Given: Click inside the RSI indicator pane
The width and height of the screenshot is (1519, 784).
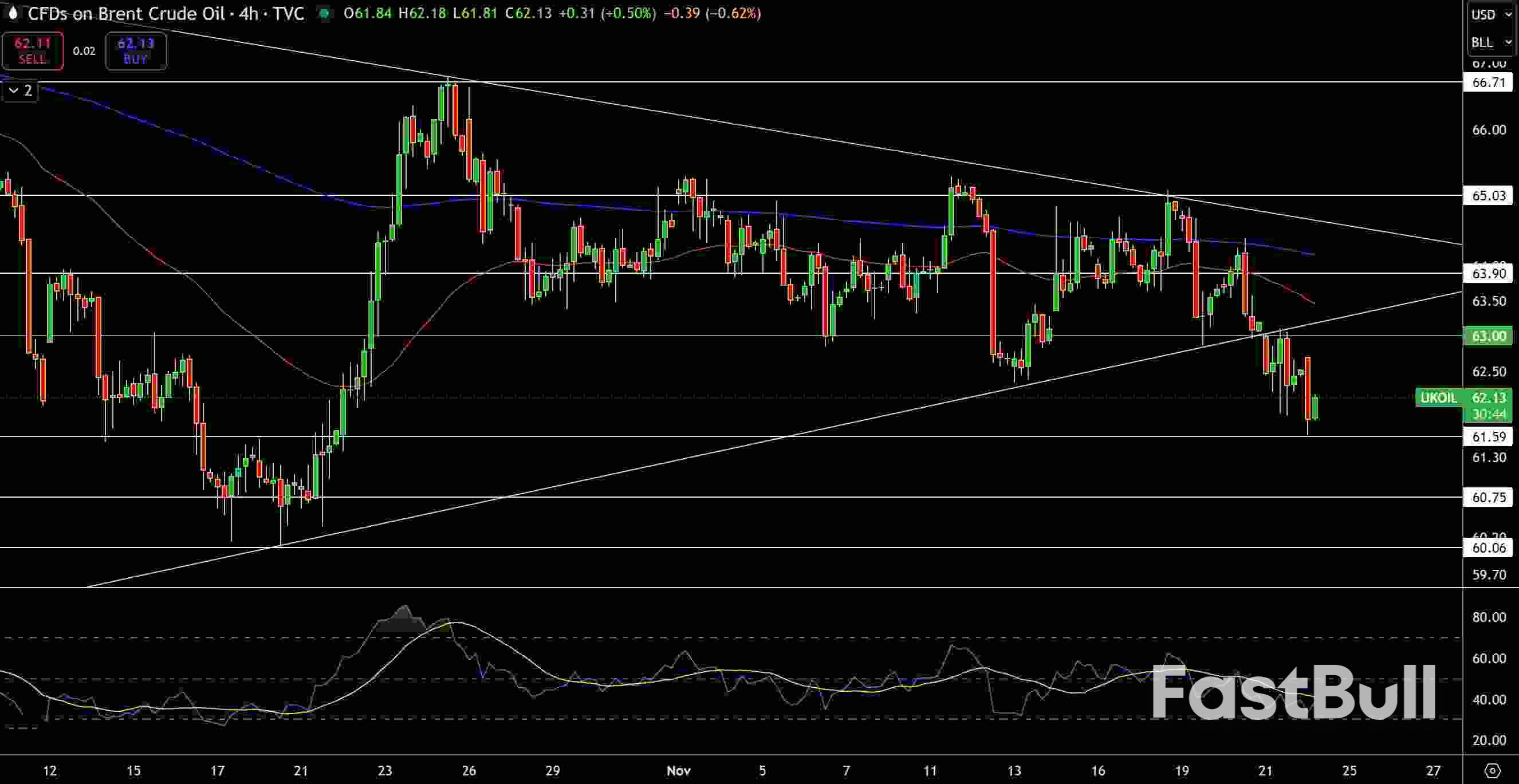Looking at the screenshot, I should click(x=707, y=678).
